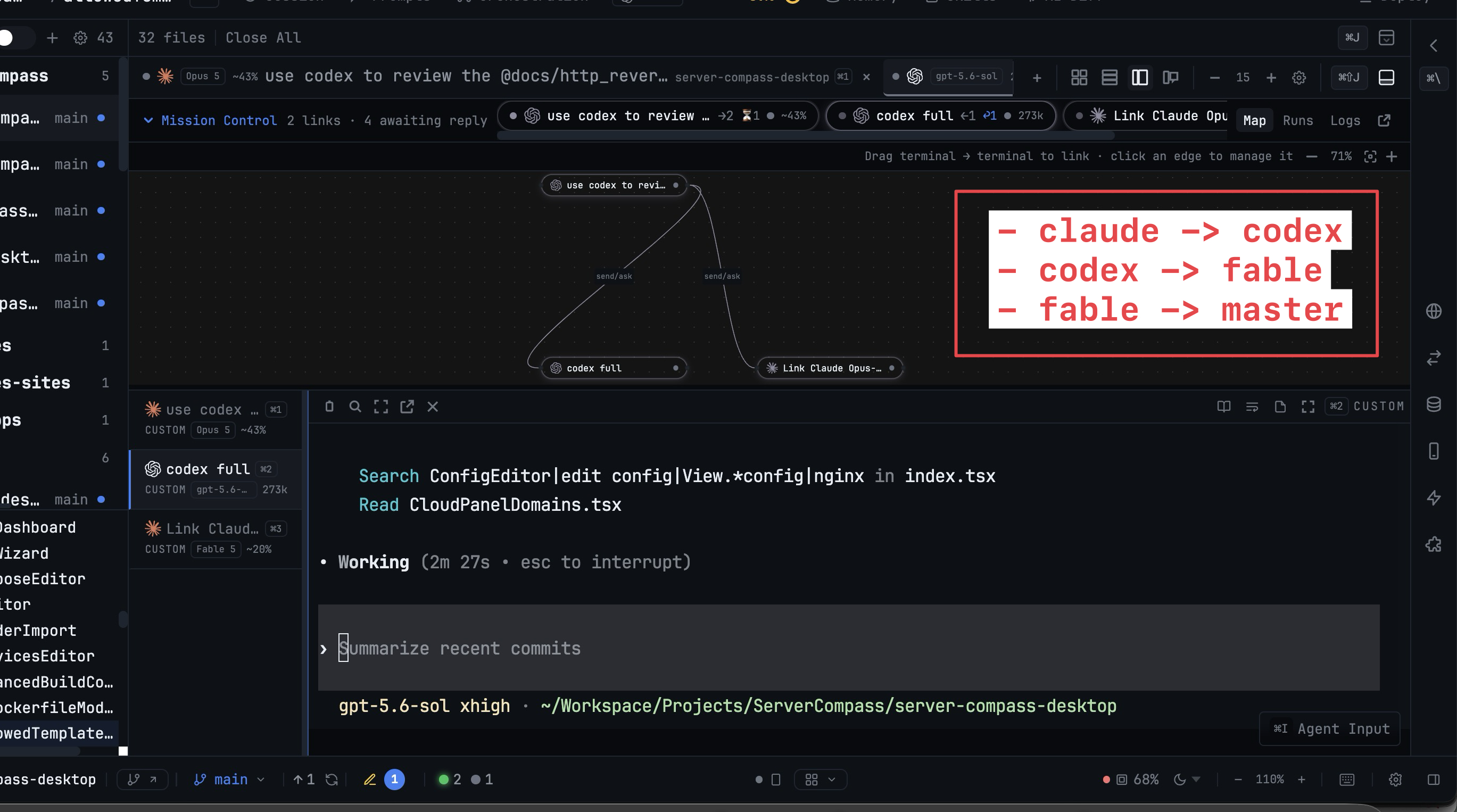Toggle word wrap icon in pane toolbar
The height and width of the screenshot is (812, 1457).
(x=1252, y=407)
